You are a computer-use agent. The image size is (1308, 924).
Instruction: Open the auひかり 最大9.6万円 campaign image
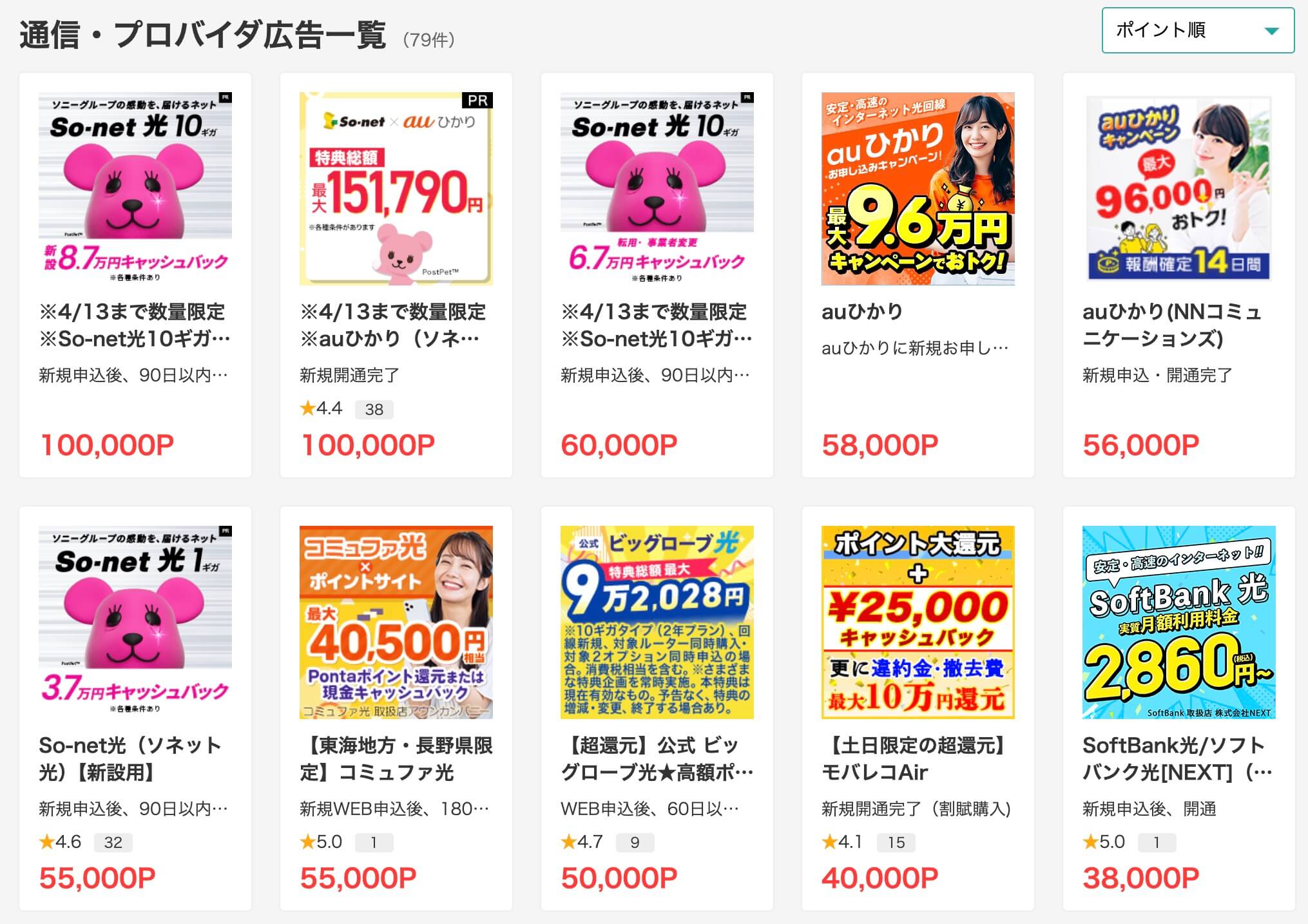(x=918, y=188)
